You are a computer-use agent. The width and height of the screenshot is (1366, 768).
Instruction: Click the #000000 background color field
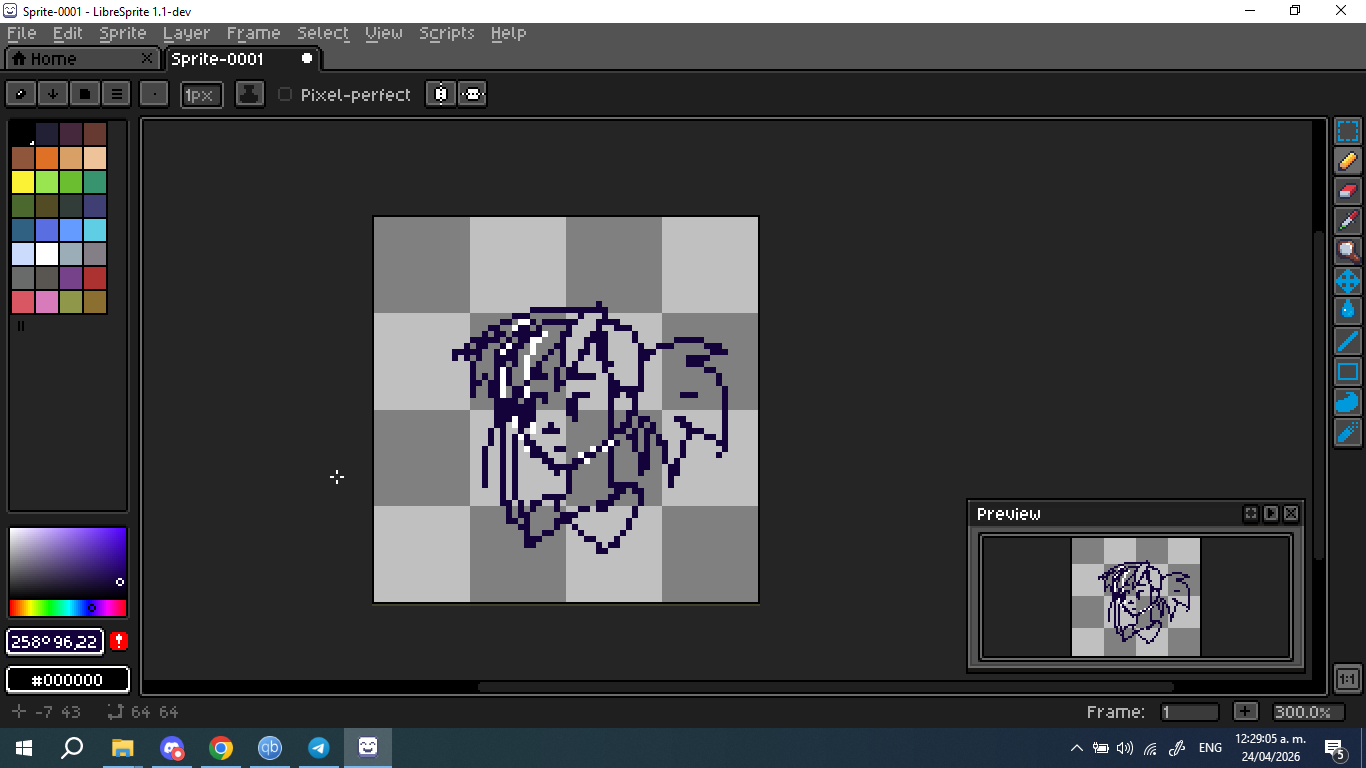pos(68,680)
